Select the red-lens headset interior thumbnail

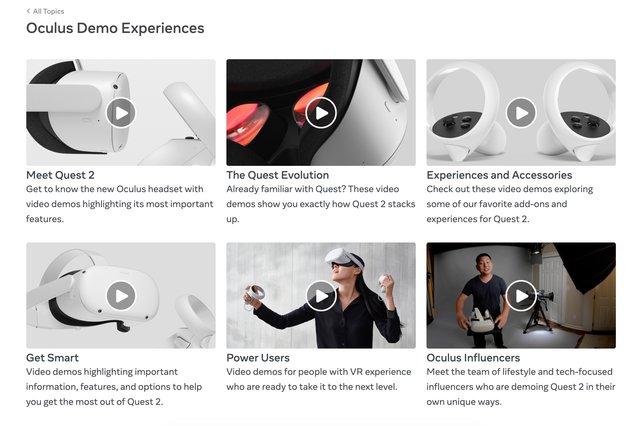click(321, 113)
